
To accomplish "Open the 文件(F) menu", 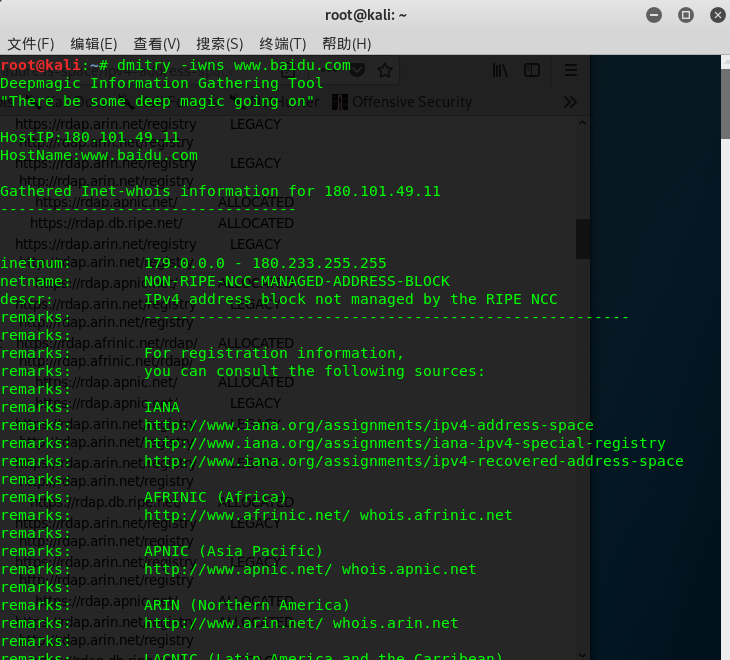I will tap(31, 44).
